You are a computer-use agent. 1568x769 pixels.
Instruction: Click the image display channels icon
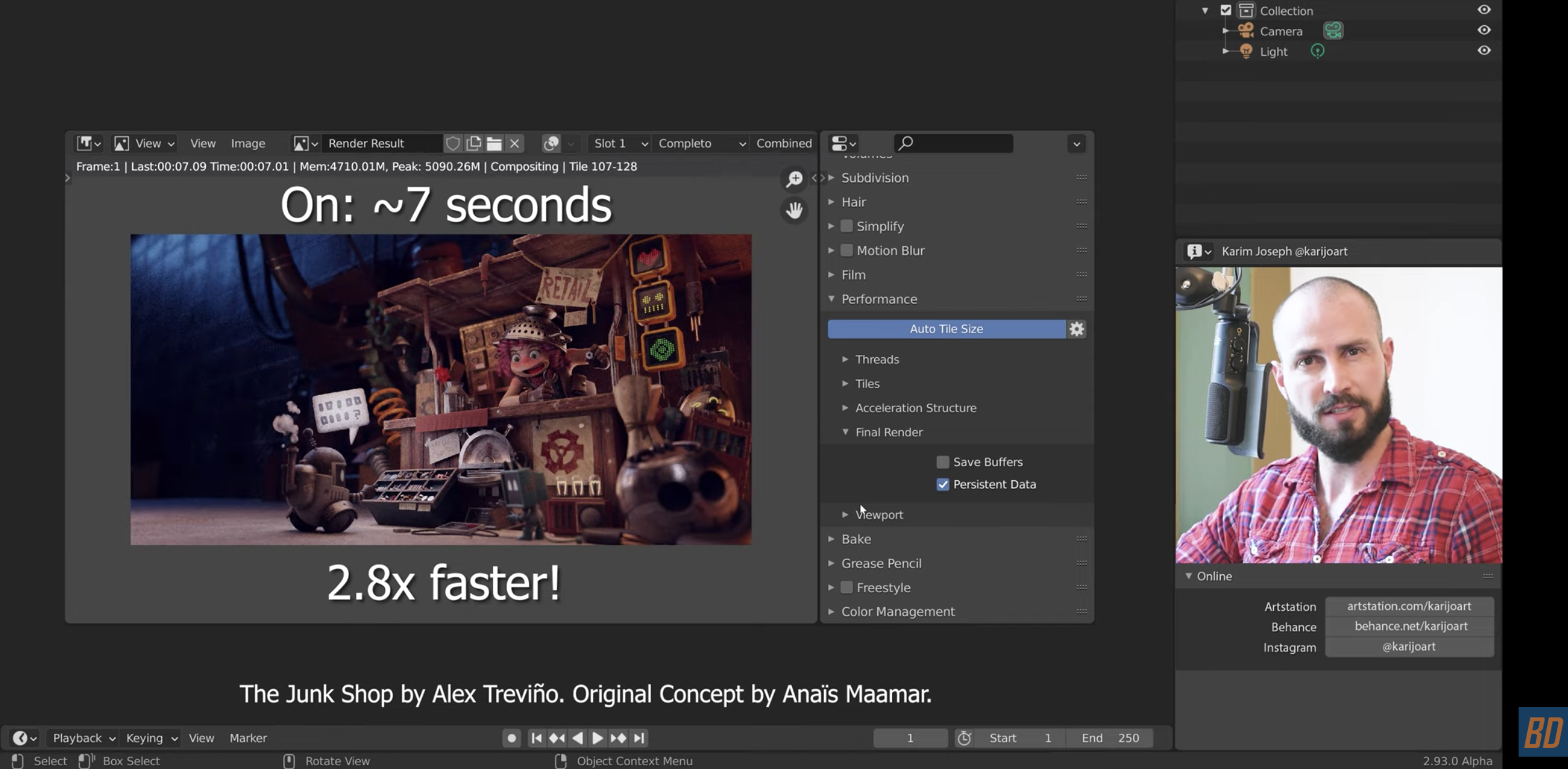(551, 143)
